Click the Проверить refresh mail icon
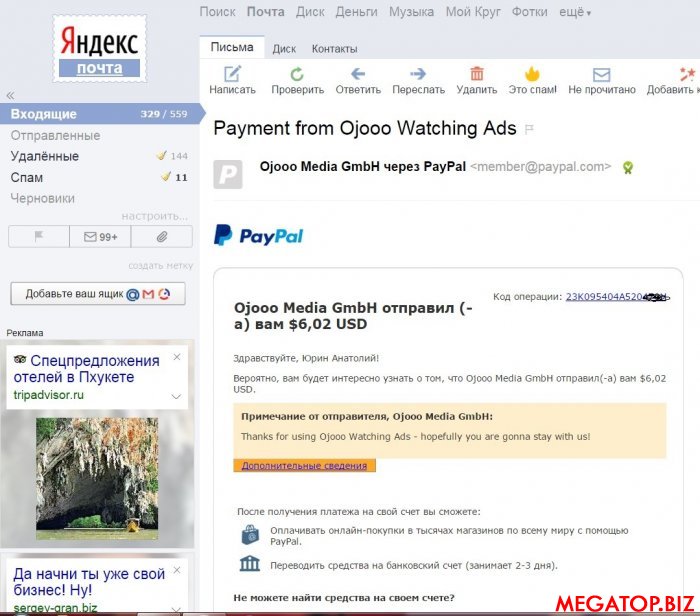This screenshot has height=616, width=700. (x=297, y=74)
